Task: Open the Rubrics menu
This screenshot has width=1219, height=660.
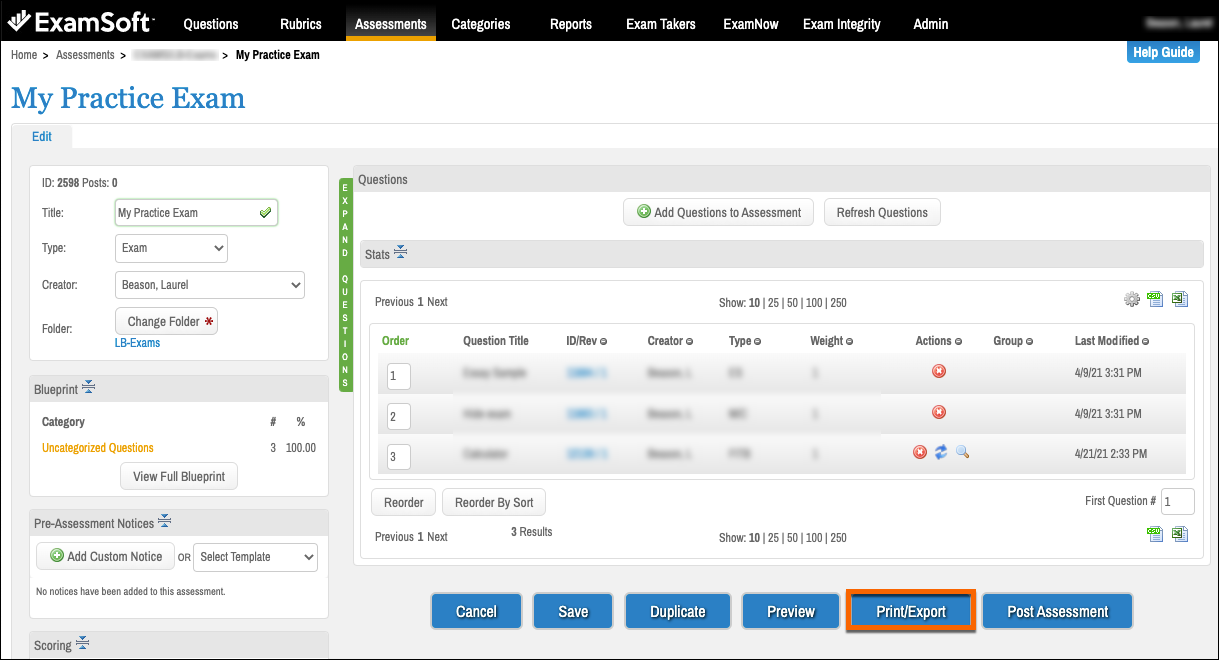Action: pyautogui.click(x=301, y=24)
